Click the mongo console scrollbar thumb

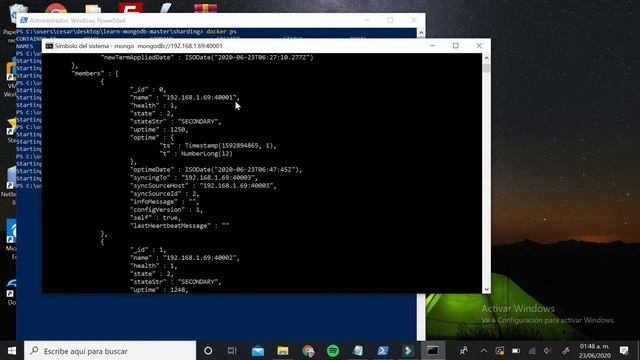click(x=486, y=68)
